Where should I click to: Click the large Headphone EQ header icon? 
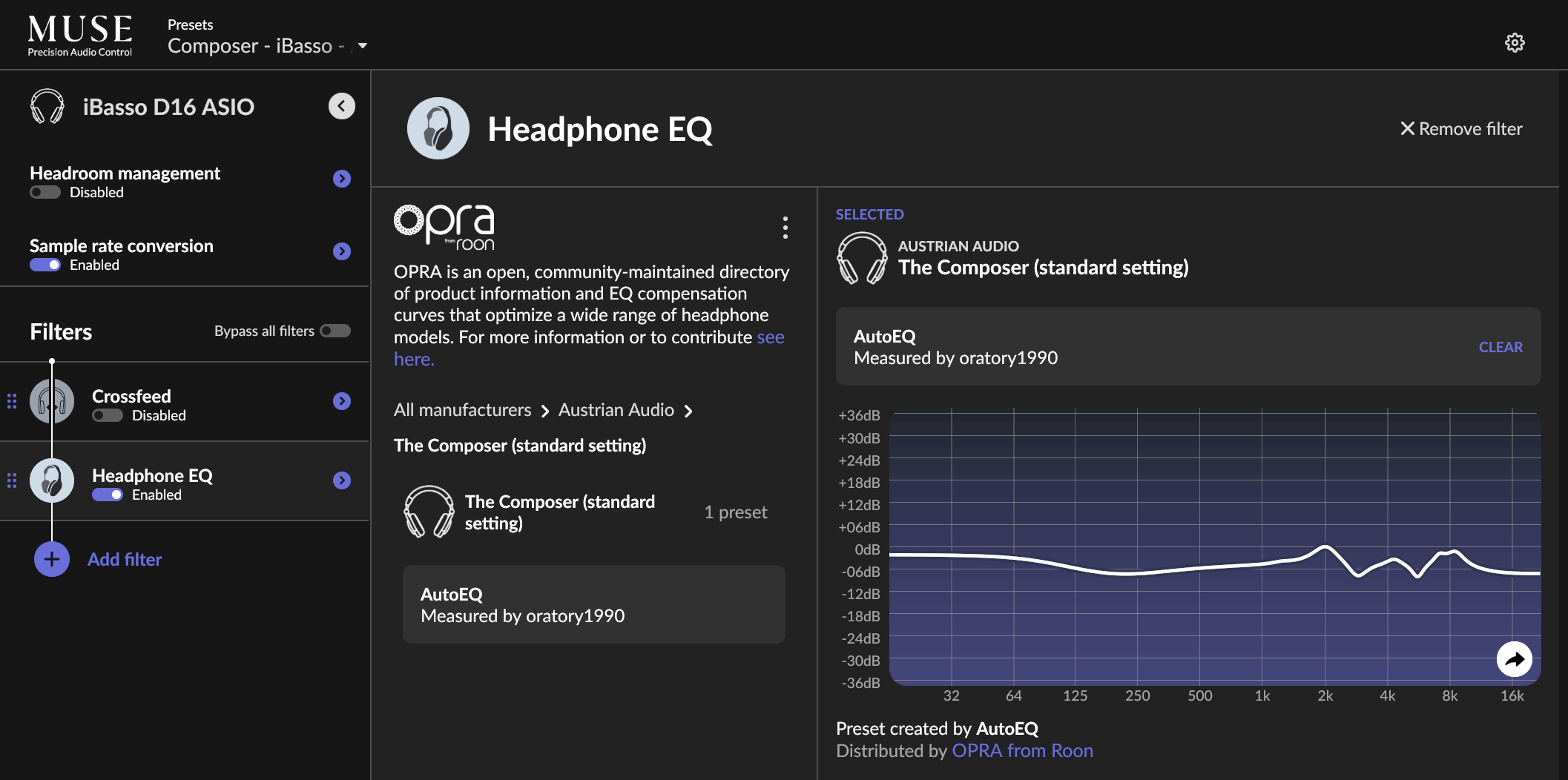(438, 128)
